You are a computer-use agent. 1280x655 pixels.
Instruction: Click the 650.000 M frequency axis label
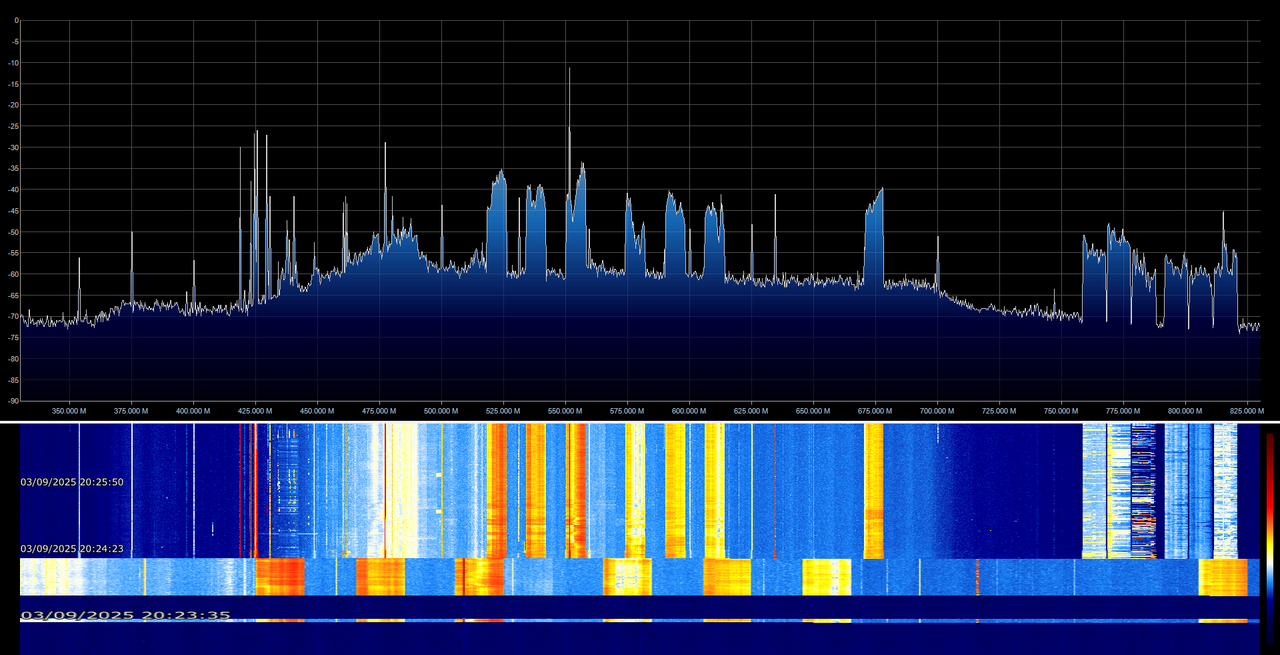pos(813,410)
